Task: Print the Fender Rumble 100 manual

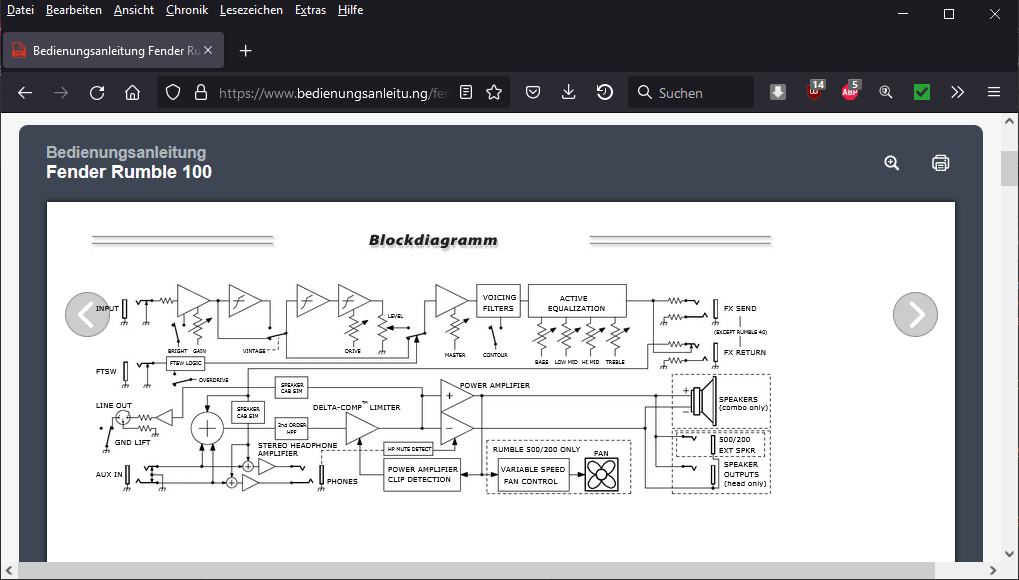Action: coord(940,163)
